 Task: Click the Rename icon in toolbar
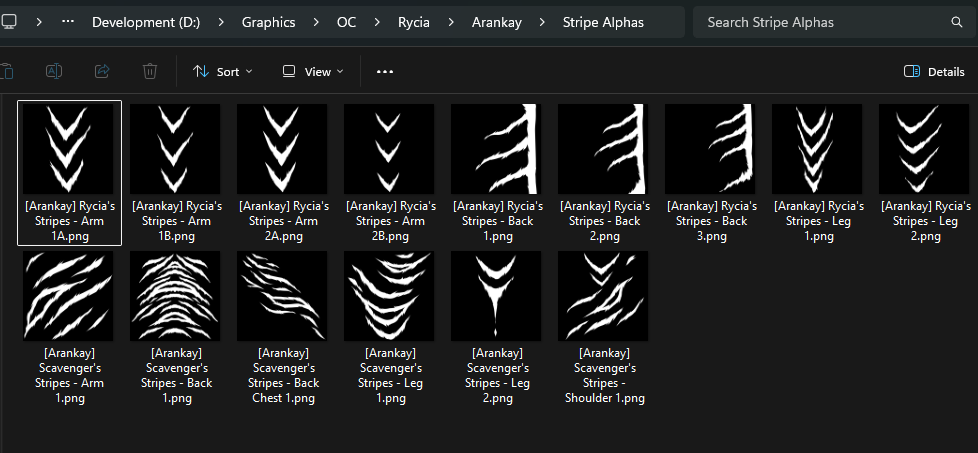[54, 71]
